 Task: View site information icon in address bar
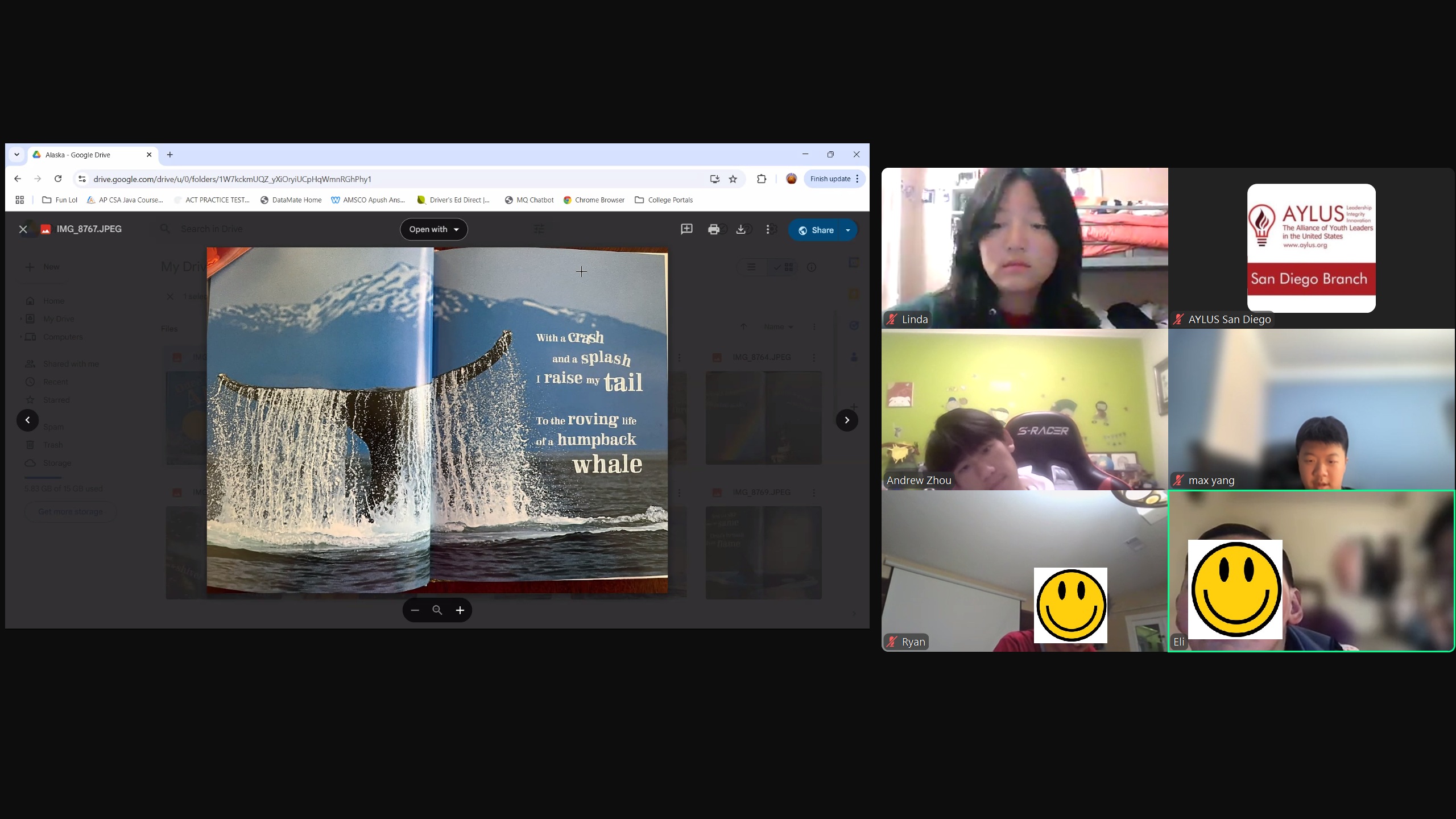coord(82,179)
